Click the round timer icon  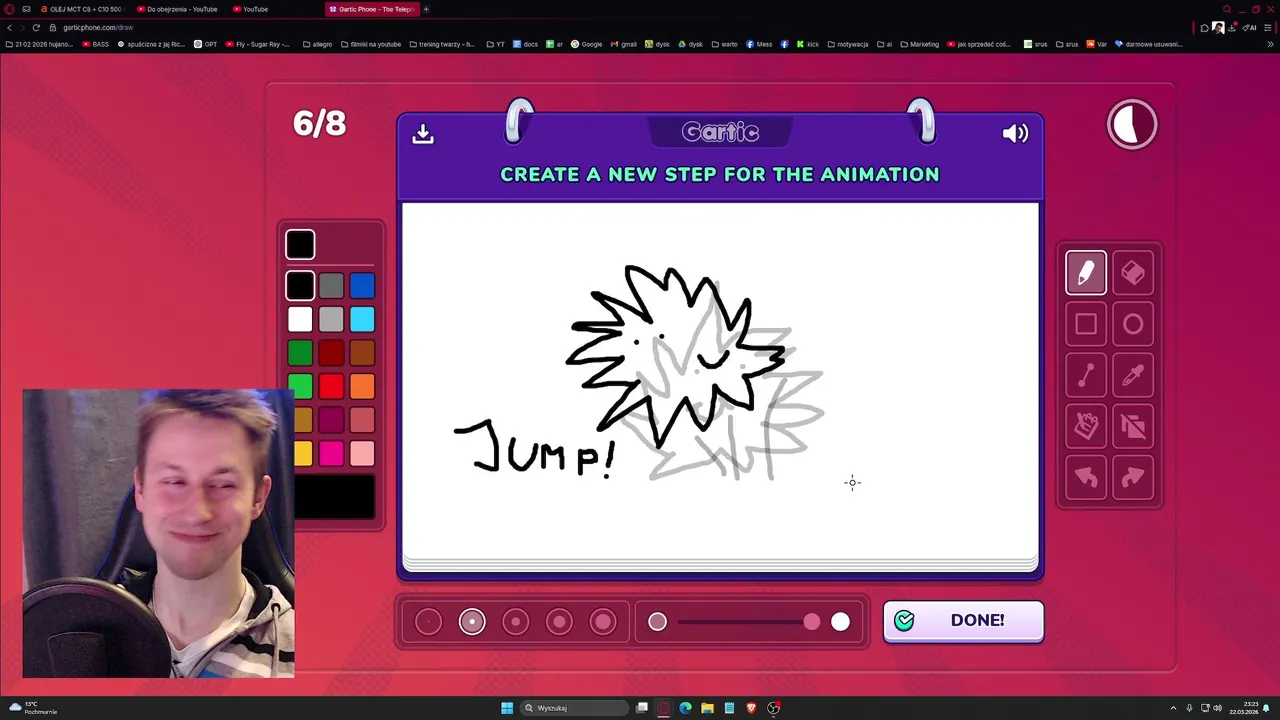coord(1132,125)
